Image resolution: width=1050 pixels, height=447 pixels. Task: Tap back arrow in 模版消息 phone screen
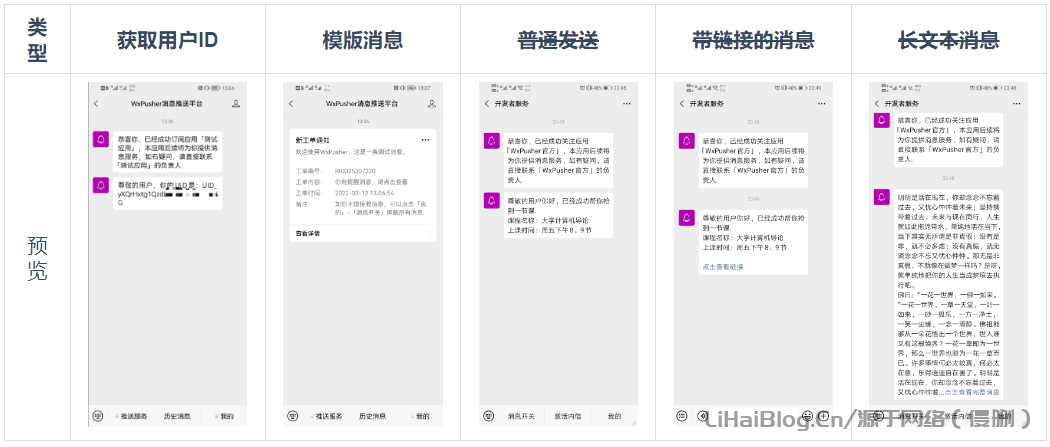tap(291, 104)
